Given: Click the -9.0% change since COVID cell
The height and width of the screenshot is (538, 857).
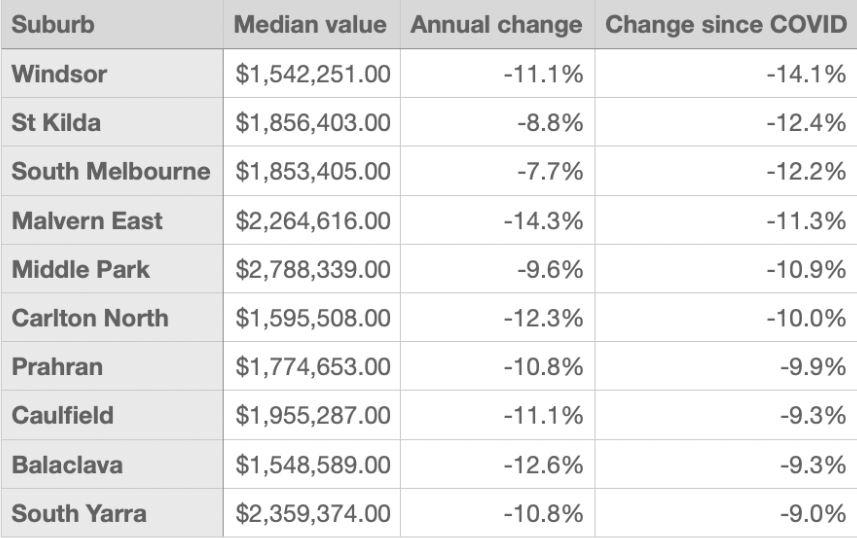Looking at the screenshot, I should pyautogui.click(x=813, y=514).
